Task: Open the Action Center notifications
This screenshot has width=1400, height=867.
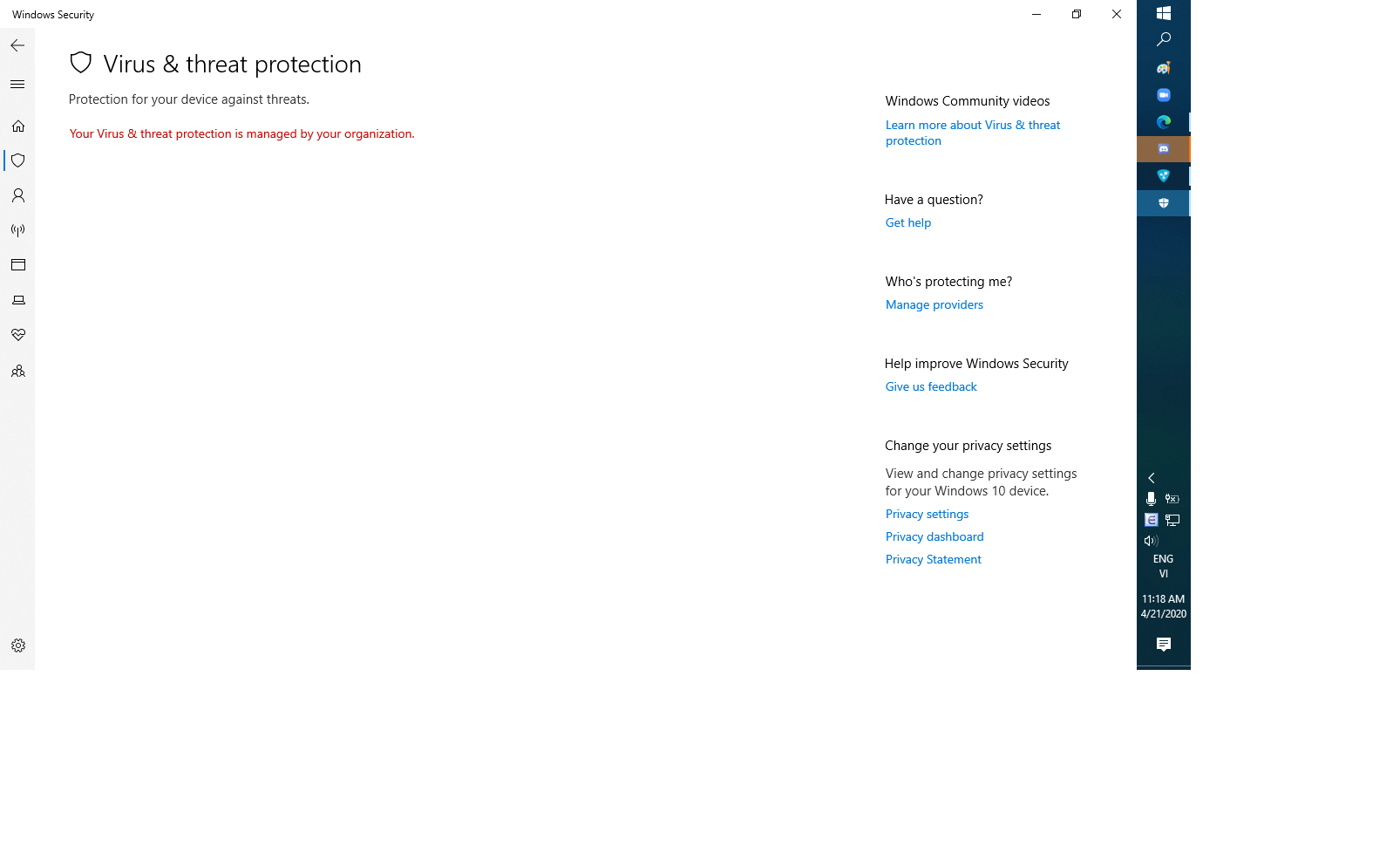Action: coord(1163,645)
